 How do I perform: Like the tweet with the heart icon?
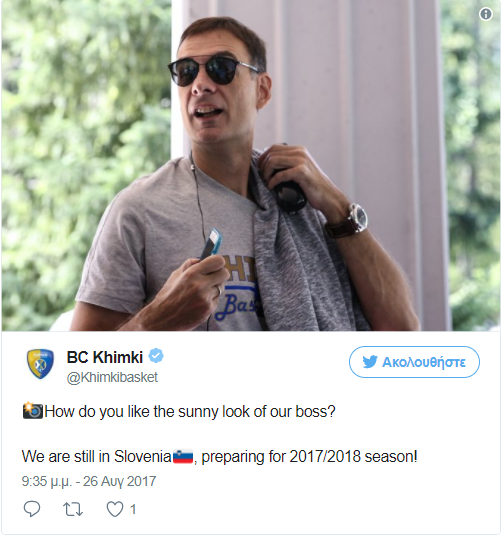point(115,509)
